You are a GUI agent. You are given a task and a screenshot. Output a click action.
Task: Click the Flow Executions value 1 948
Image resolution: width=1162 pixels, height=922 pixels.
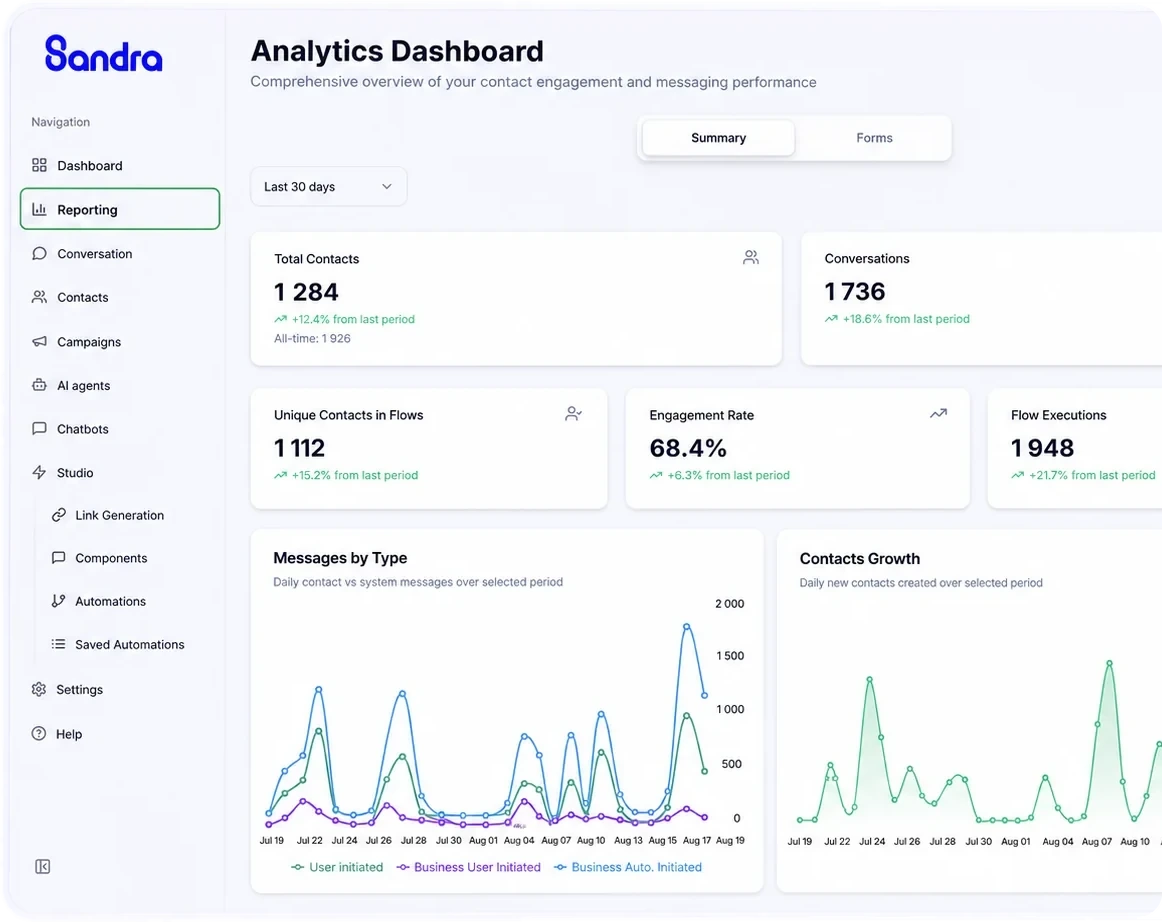tap(1042, 448)
